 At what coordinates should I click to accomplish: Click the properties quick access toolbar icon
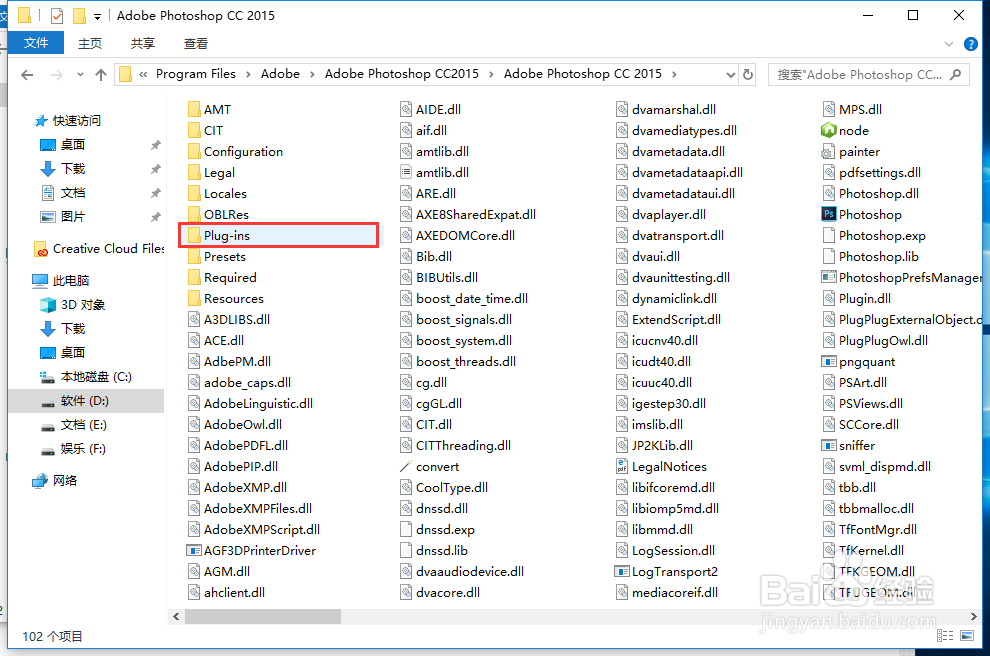(57, 16)
